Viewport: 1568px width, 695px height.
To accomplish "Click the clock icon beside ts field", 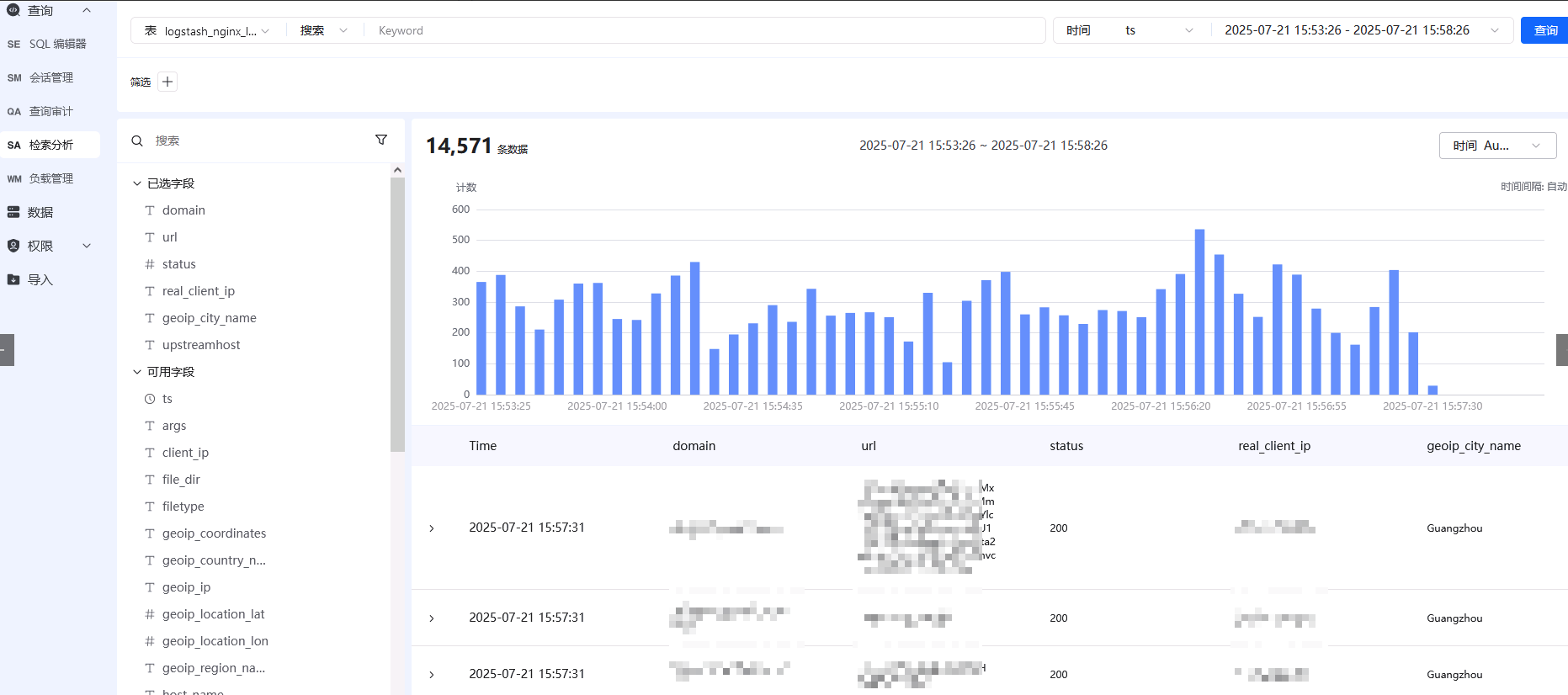I will (x=150, y=399).
